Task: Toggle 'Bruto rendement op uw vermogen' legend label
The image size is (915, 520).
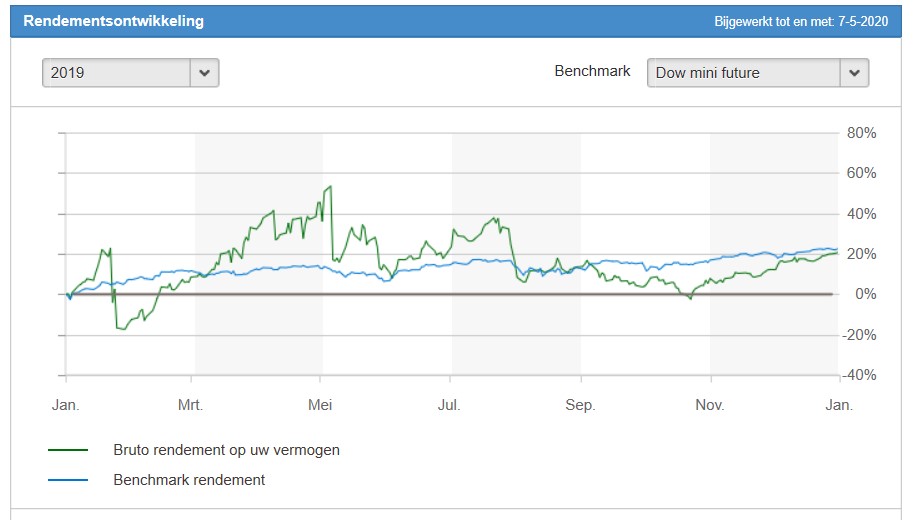Action: pyautogui.click(x=227, y=450)
